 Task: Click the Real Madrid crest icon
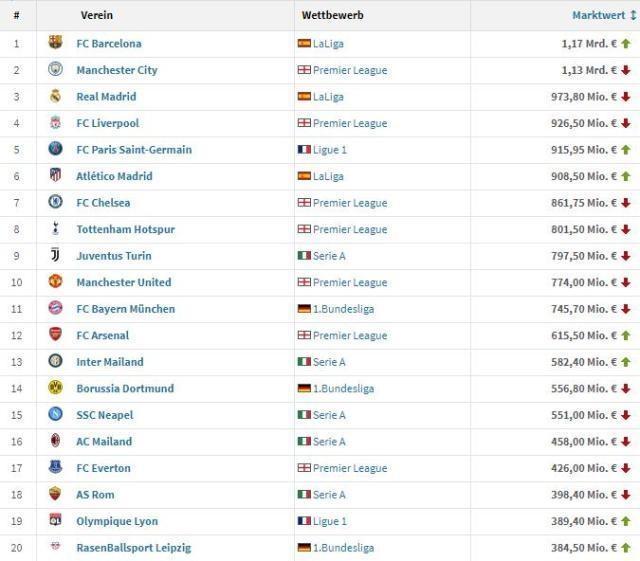[x=55, y=96]
